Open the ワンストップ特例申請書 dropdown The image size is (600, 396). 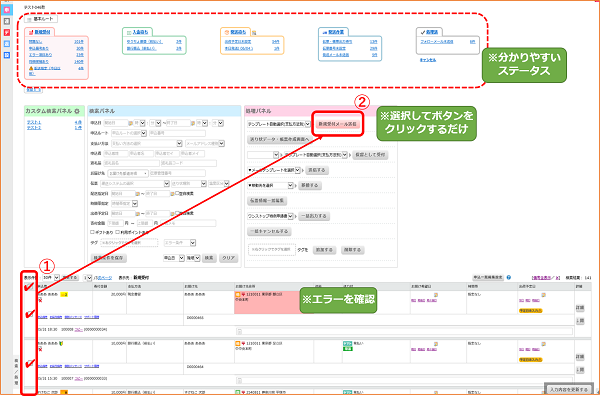click(x=270, y=216)
